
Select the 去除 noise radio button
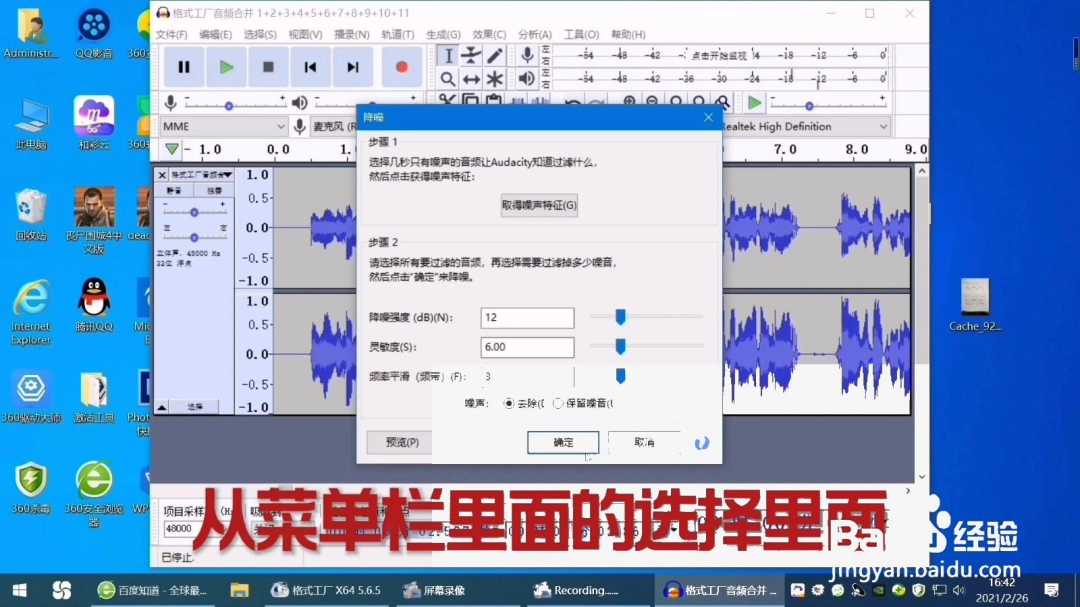tap(508, 403)
